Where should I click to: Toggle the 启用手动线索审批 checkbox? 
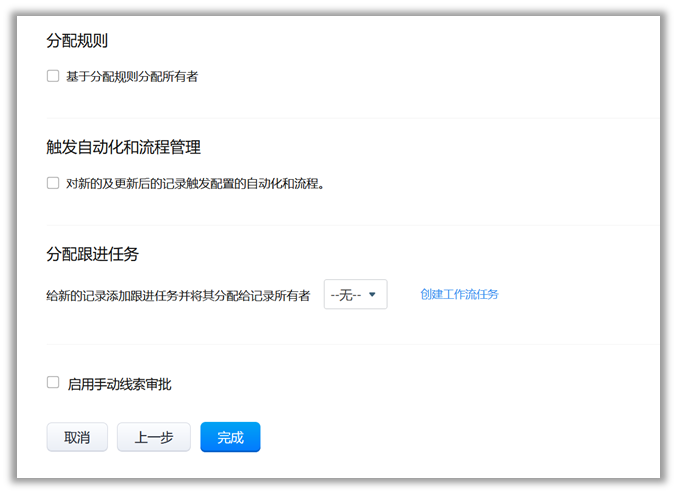[53, 382]
